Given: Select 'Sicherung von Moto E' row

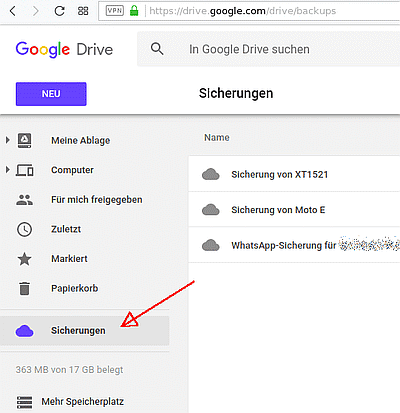Looking at the screenshot, I should (x=294, y=210).
